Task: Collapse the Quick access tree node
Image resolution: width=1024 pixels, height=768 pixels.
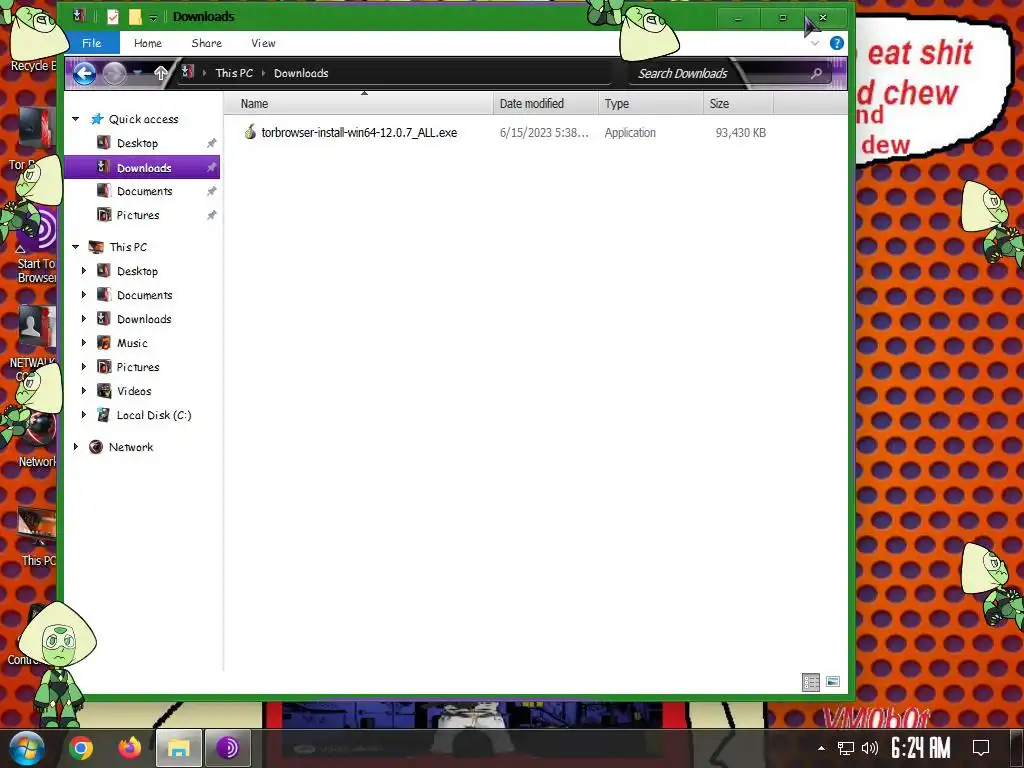Action: click(x=76, y=119)
